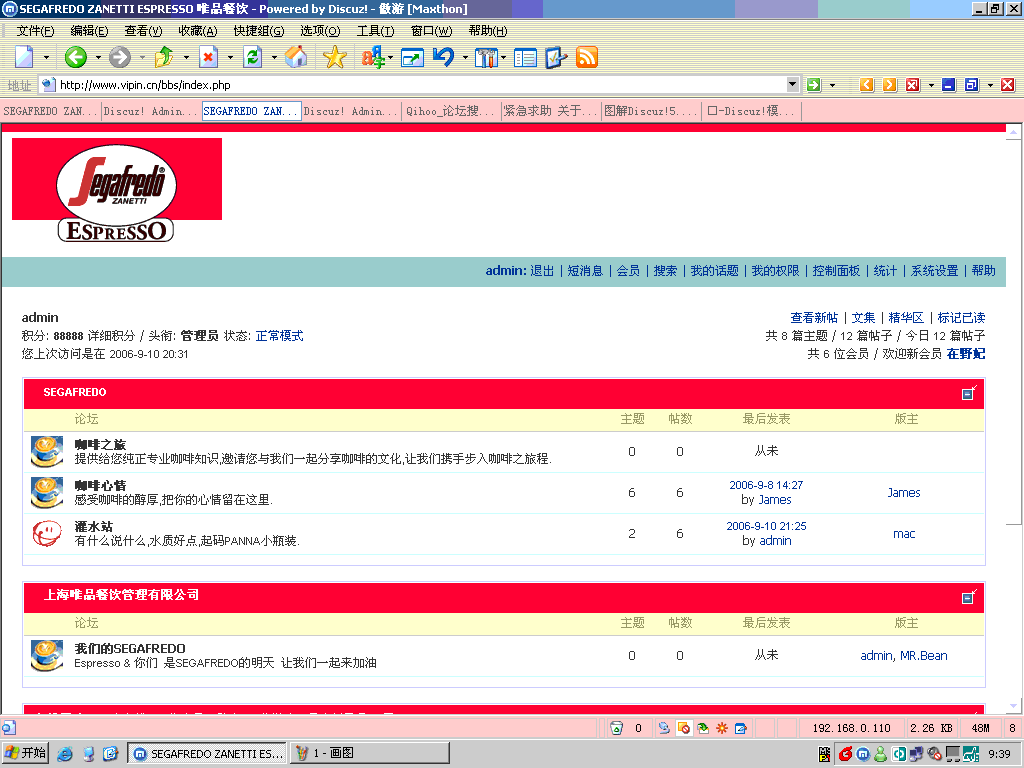Click the Forward navigation arrow
This screenshot has width=1024, height=768.
tap(120, 57)
